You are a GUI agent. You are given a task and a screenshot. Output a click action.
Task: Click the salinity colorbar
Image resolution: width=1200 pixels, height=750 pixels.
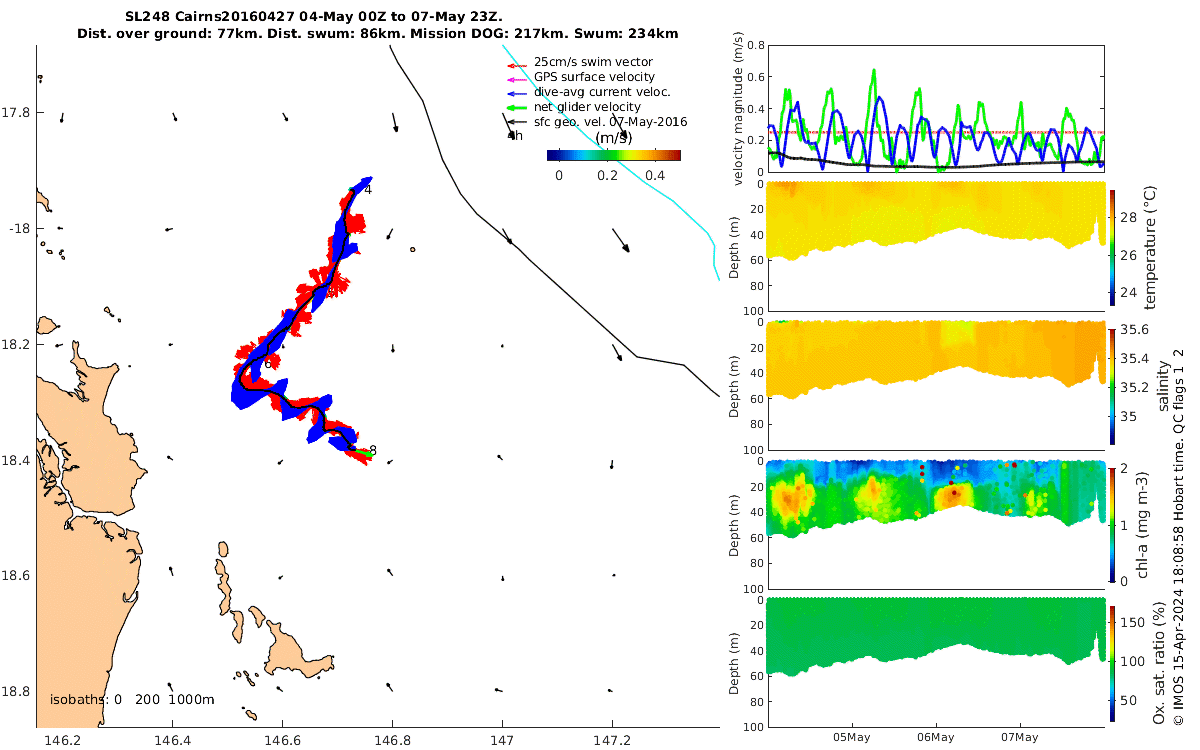1113,385
